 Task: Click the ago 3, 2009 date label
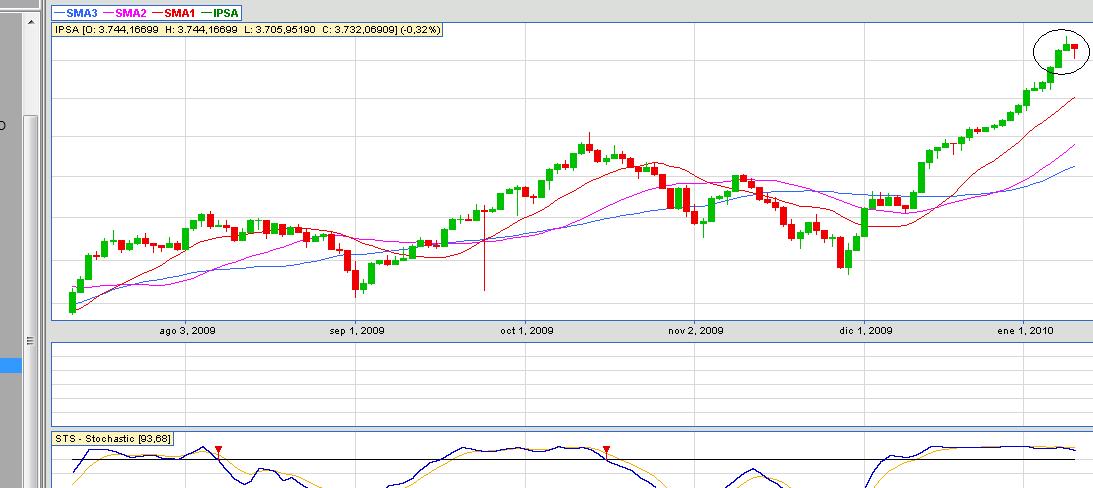pyautogui.click(x=187, y=330)
